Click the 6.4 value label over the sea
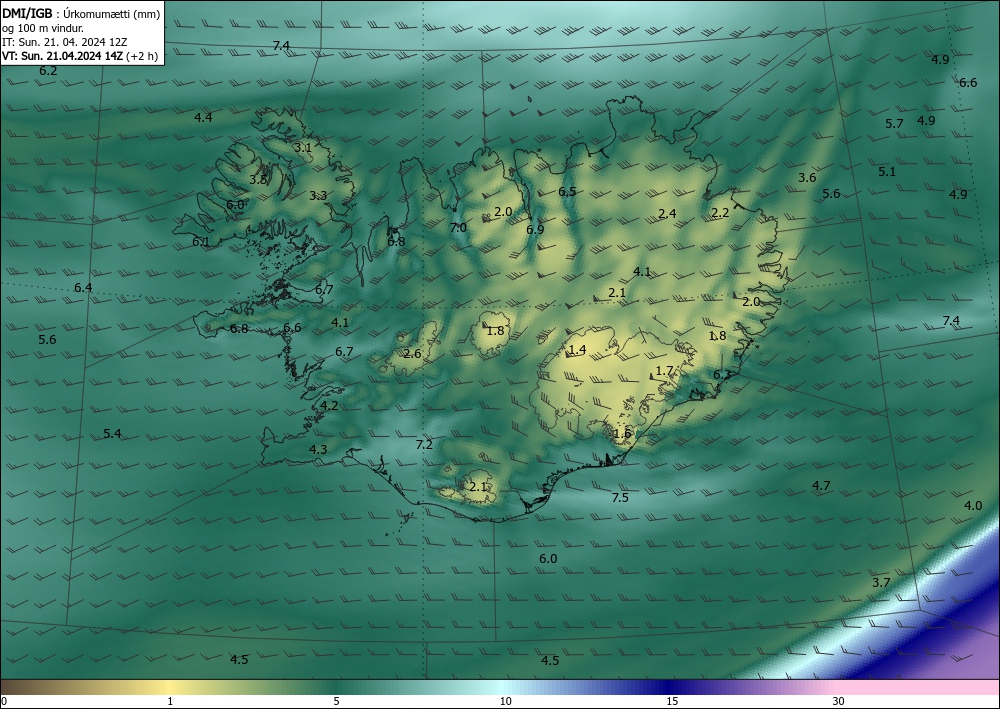 click(83, 288)
